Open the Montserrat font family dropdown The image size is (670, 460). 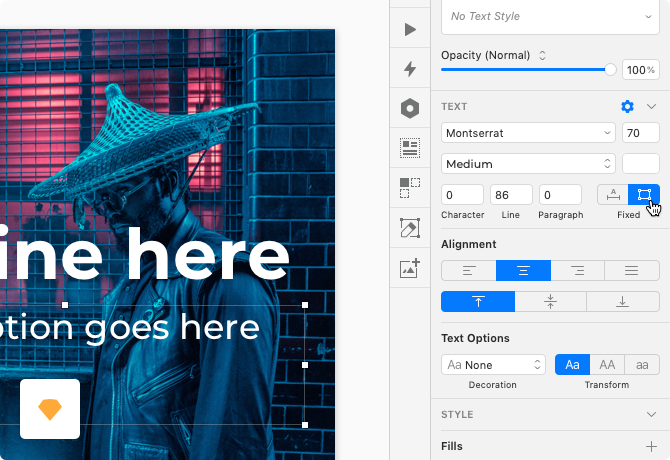tap(528, 133)
